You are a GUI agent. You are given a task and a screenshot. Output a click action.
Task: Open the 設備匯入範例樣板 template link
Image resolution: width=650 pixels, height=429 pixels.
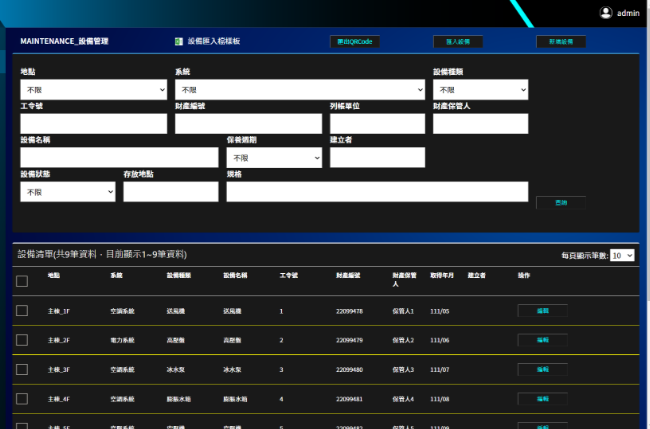click(214, 42)
